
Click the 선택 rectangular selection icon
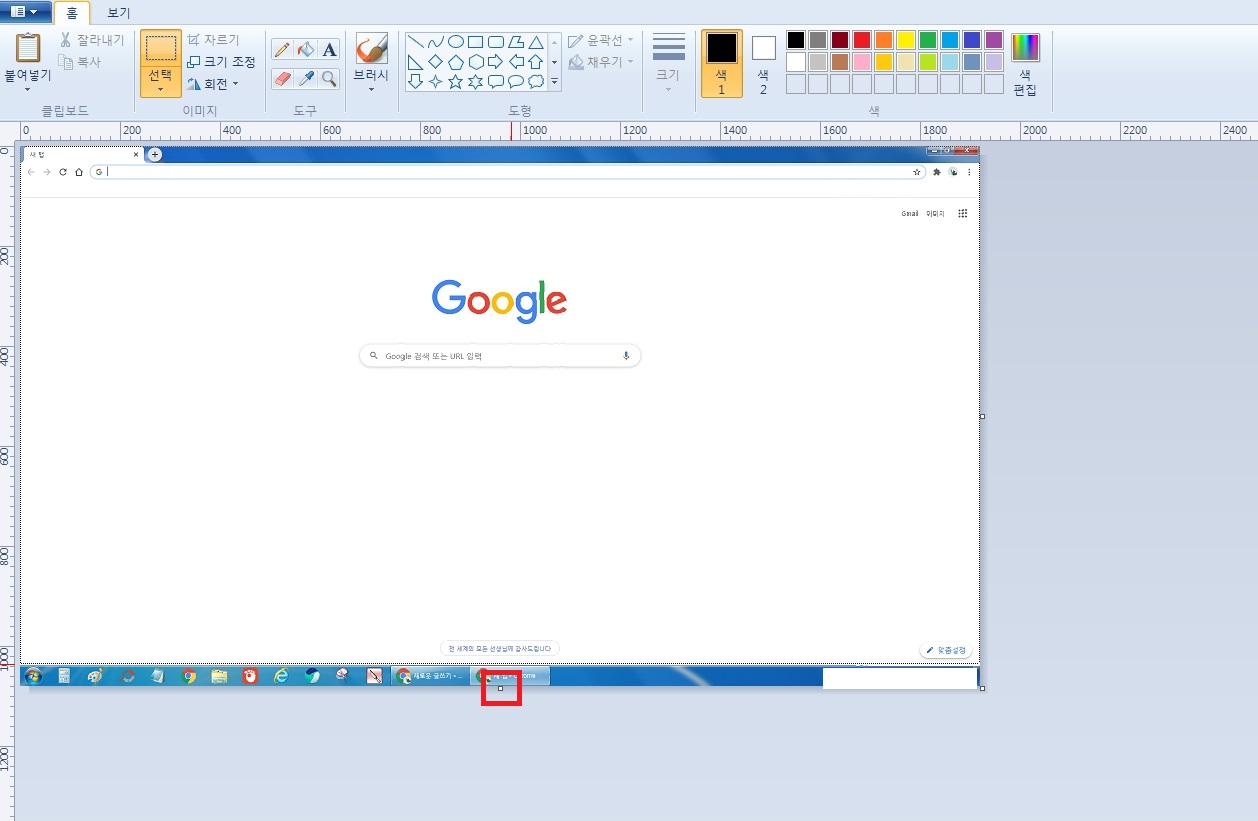[x=160, y=47]
